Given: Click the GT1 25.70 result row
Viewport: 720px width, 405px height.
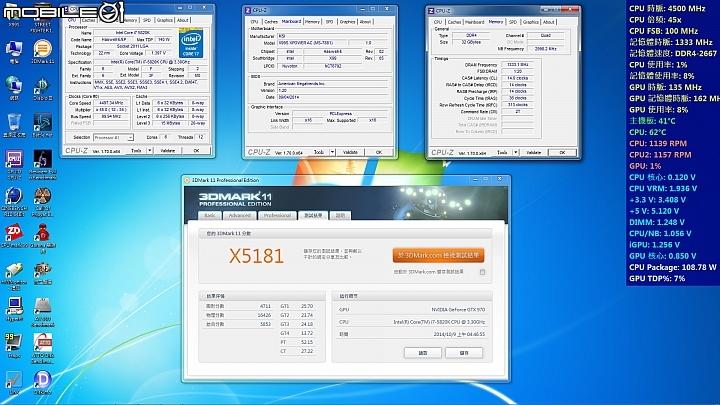Looking at the screenshot, I should click(297, 306).
